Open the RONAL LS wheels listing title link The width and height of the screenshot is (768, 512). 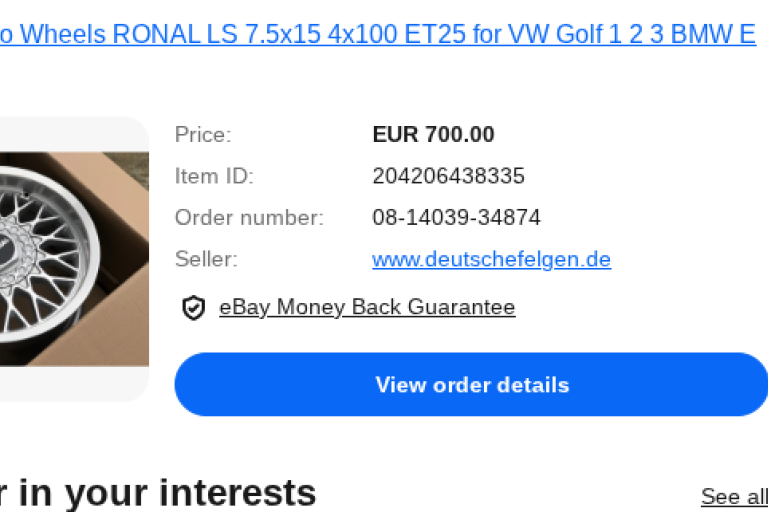point(378,35)
